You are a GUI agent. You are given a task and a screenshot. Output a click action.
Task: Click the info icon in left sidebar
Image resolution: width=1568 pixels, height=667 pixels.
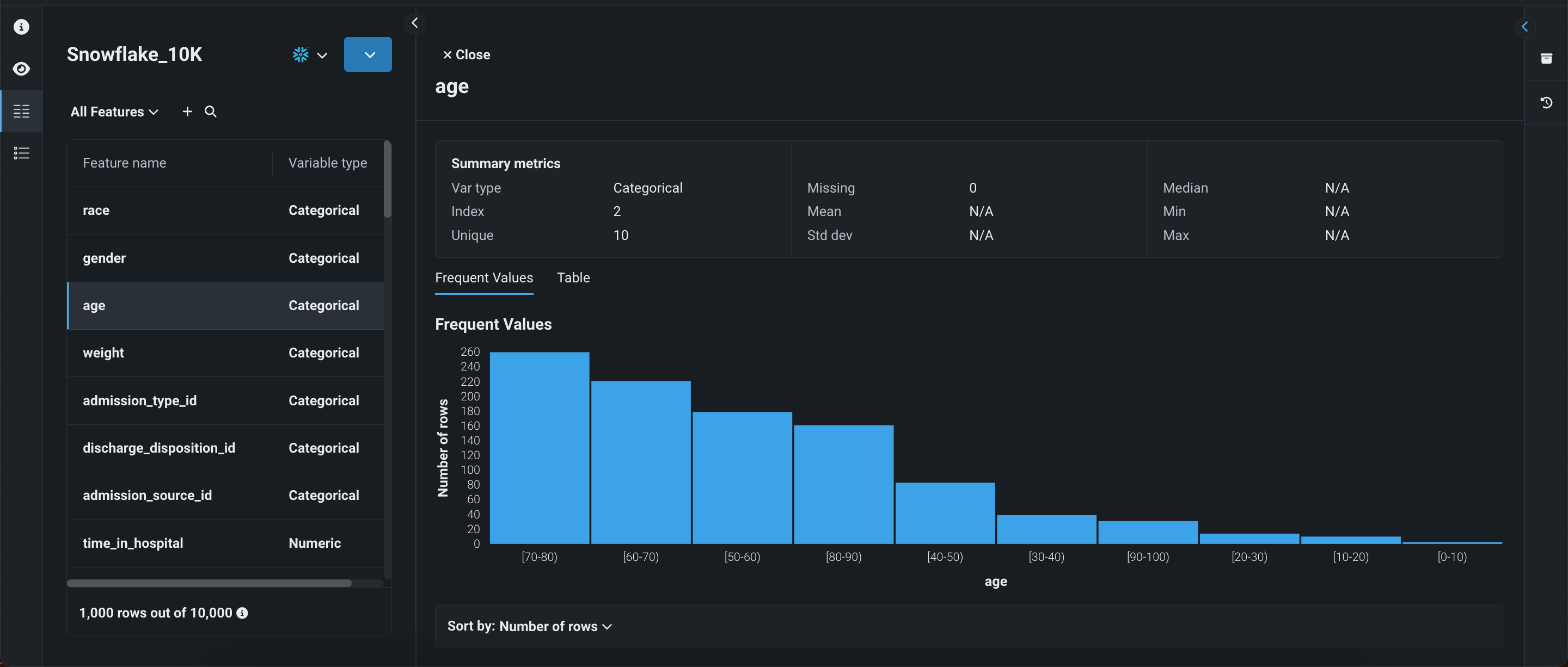click(21, 27)
